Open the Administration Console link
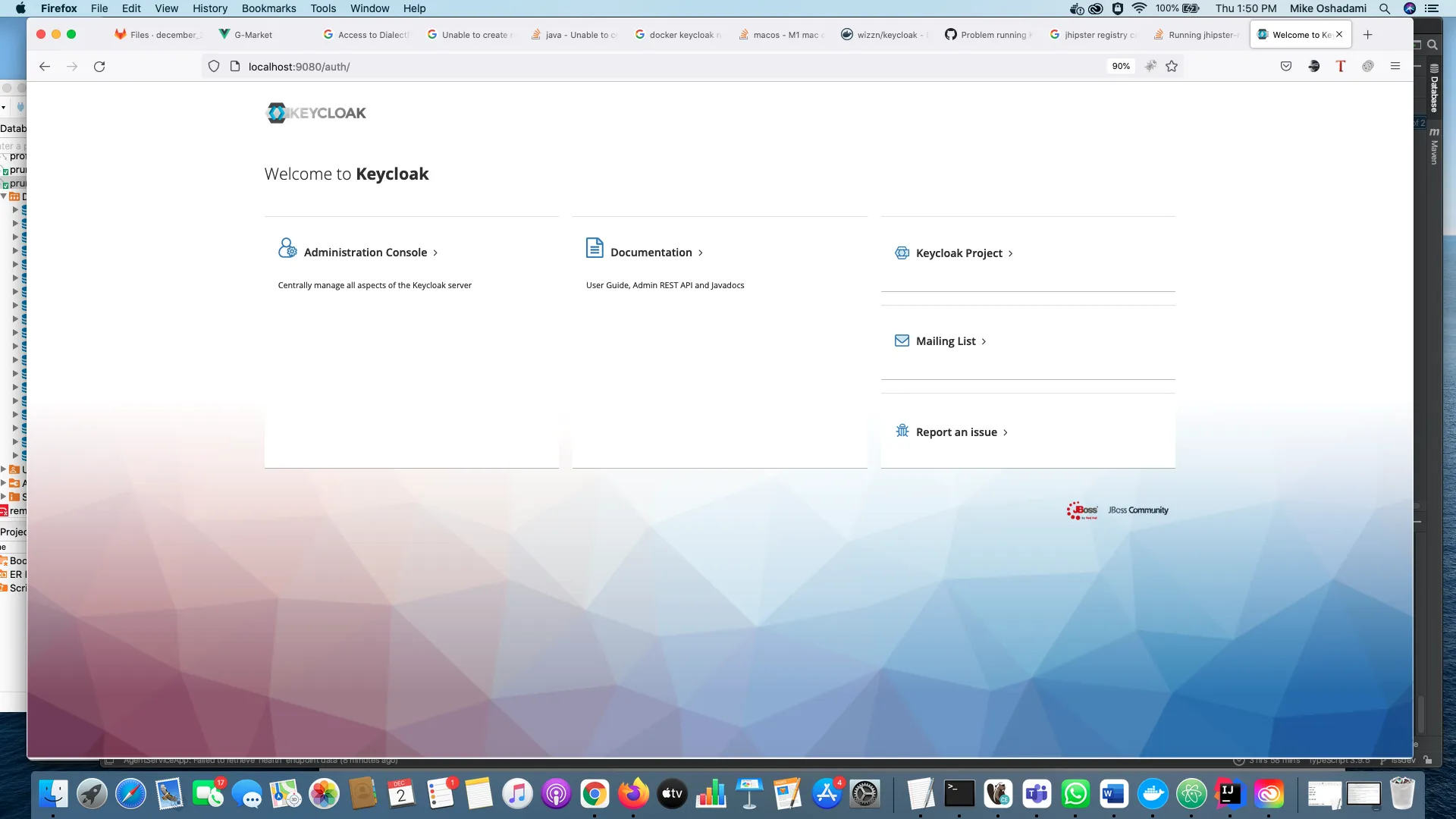Viewport: 1456px width, 819px height. point(366,253)
